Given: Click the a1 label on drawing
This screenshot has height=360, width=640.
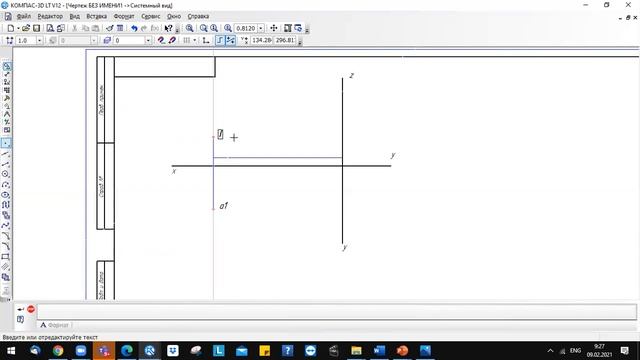Looking at the screenshot, I should tap(224, 206).
